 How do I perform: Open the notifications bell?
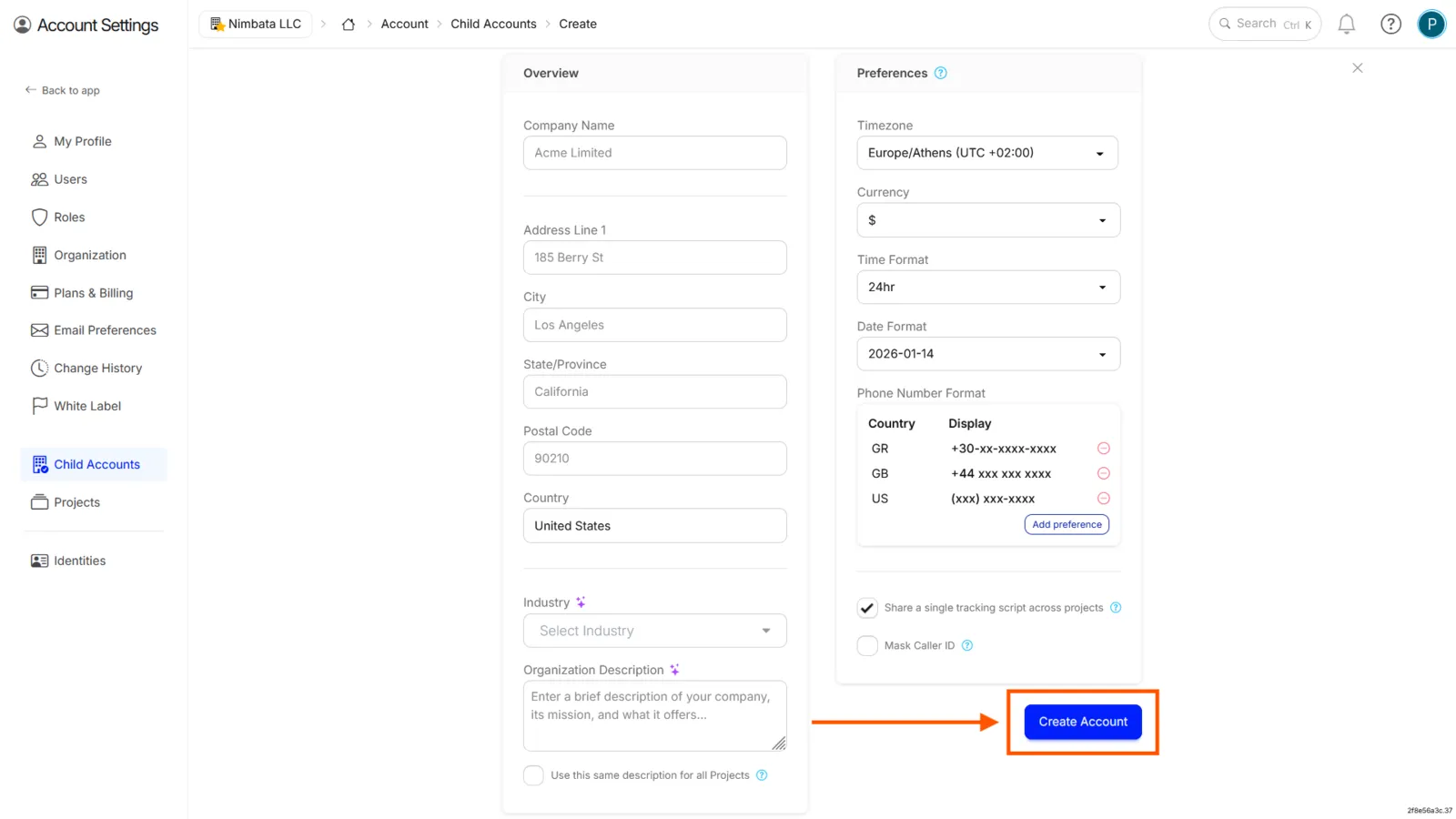1347,25
